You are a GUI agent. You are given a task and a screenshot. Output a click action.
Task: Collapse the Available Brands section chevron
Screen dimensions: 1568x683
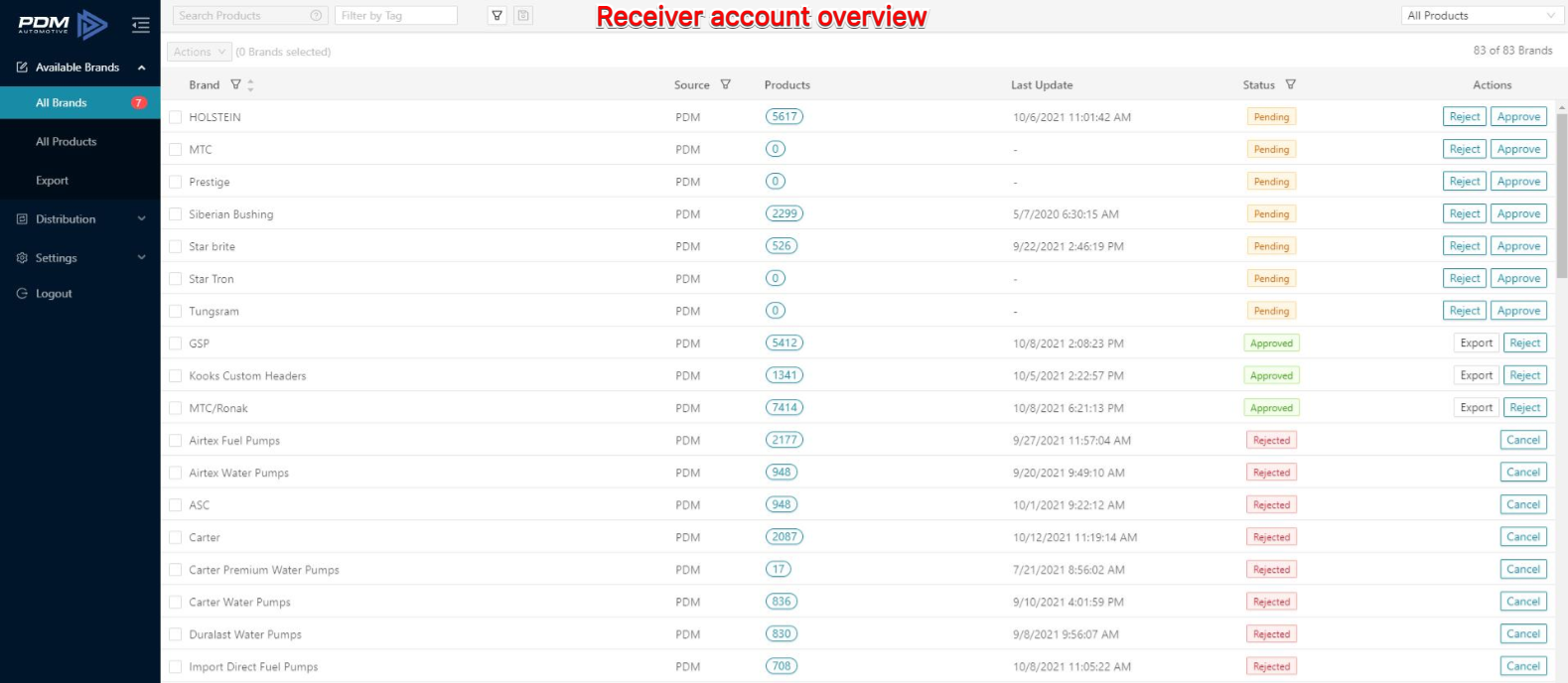pyautogui.click(x=142, y=68)
